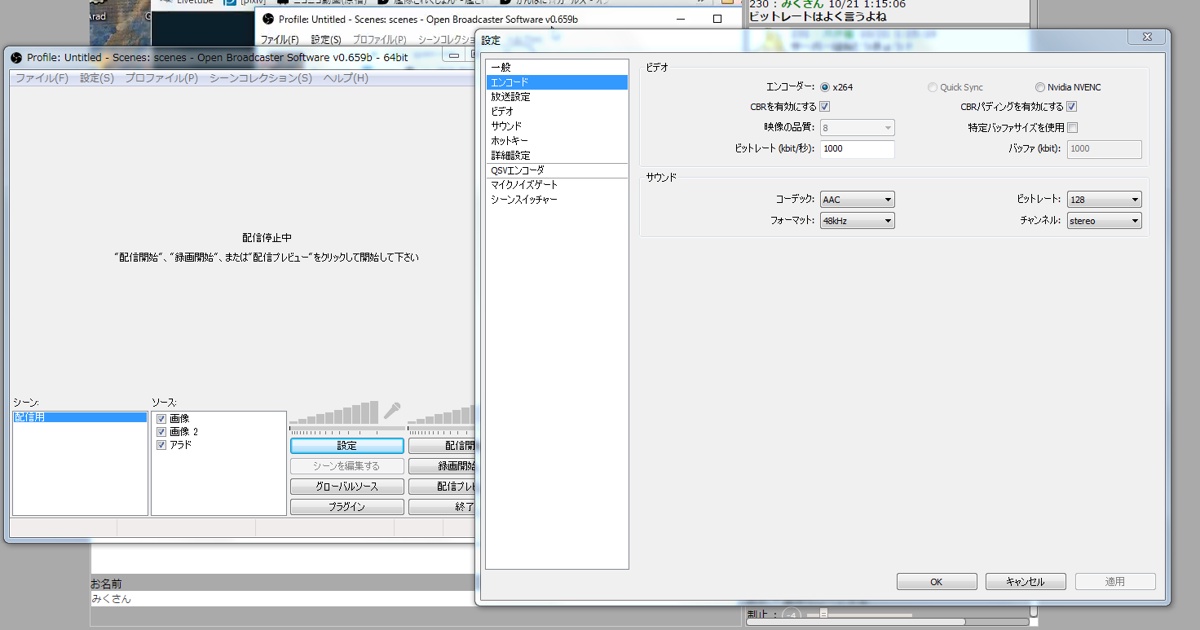Open the チャンネル stereo dropdown

tap(1104, 220)
